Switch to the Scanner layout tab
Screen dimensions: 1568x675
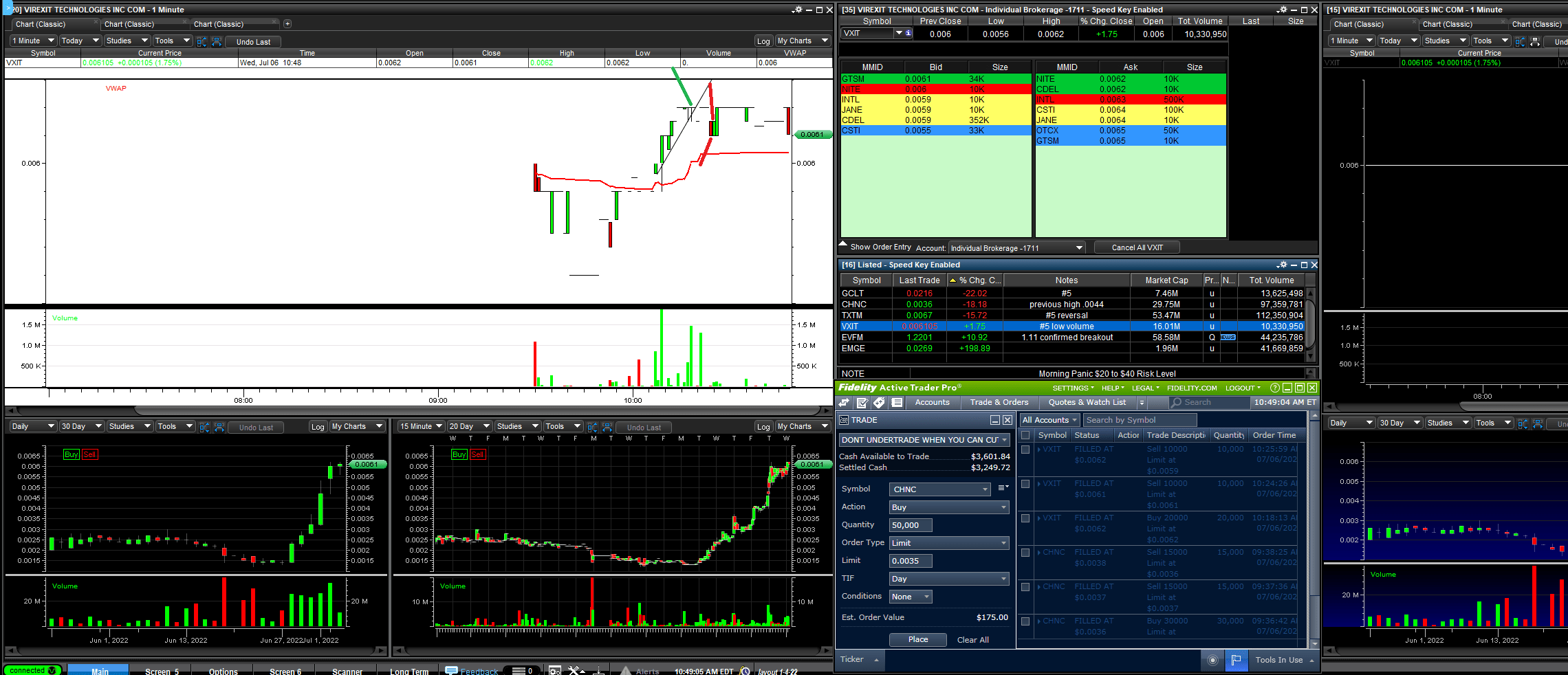point(347,671)
